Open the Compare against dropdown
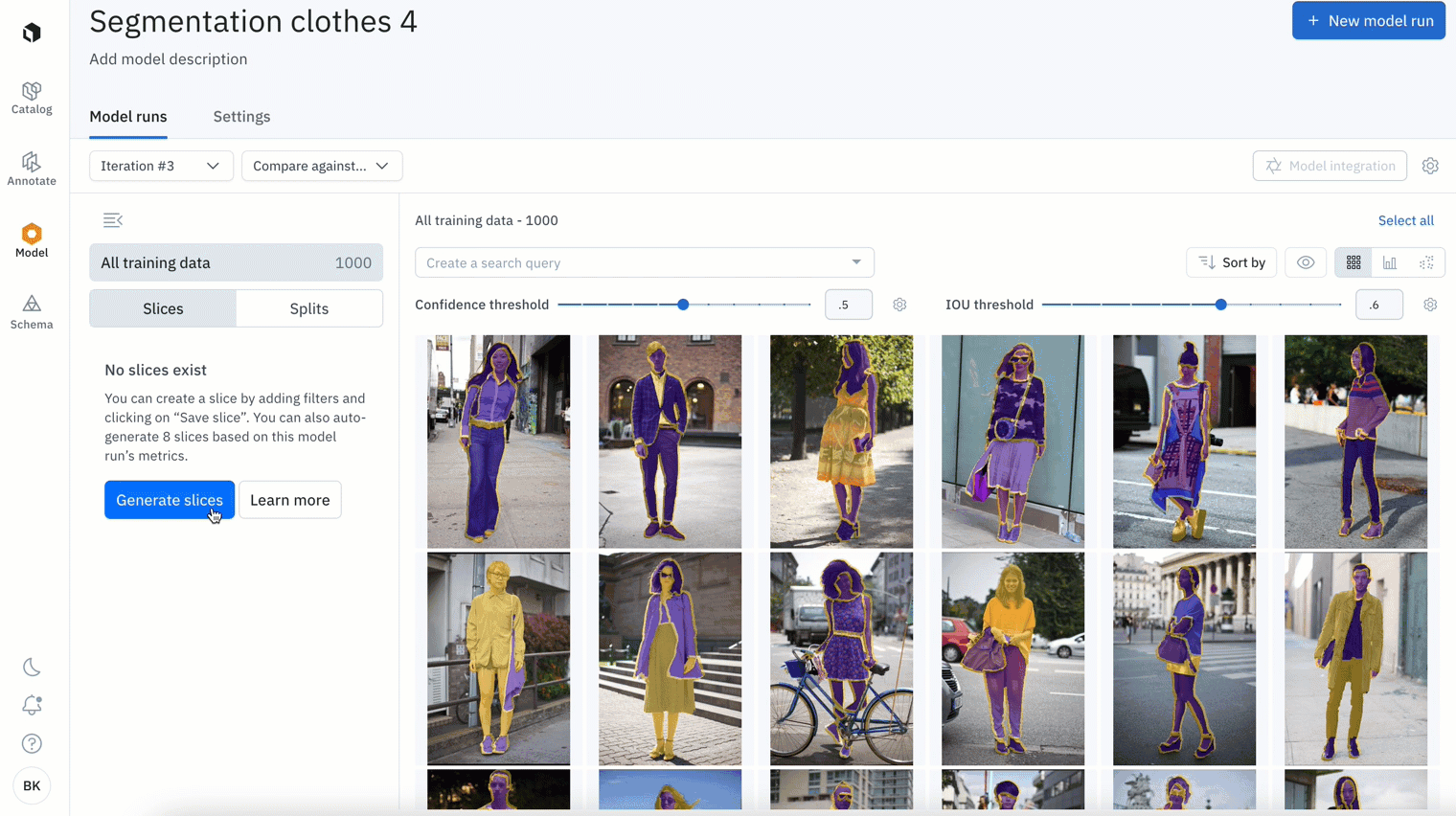The image size is (1456, 816). point(322,166)
